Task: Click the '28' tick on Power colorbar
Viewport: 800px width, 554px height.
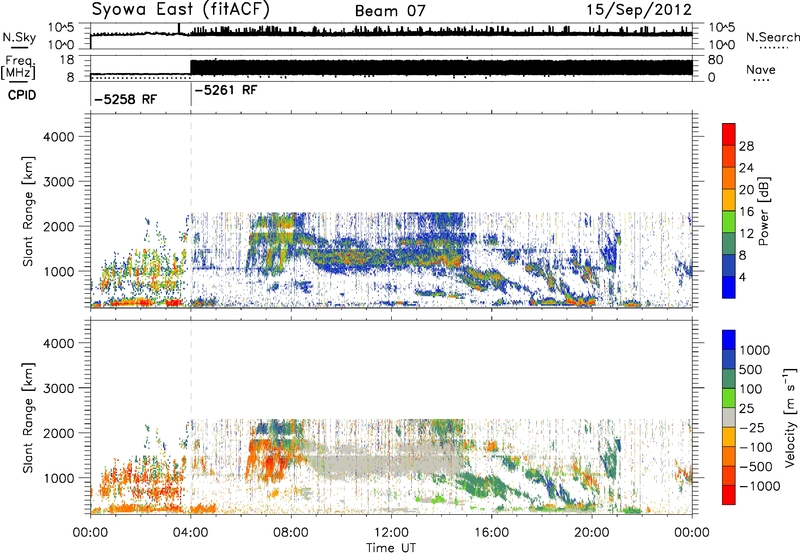Action: 746,146
